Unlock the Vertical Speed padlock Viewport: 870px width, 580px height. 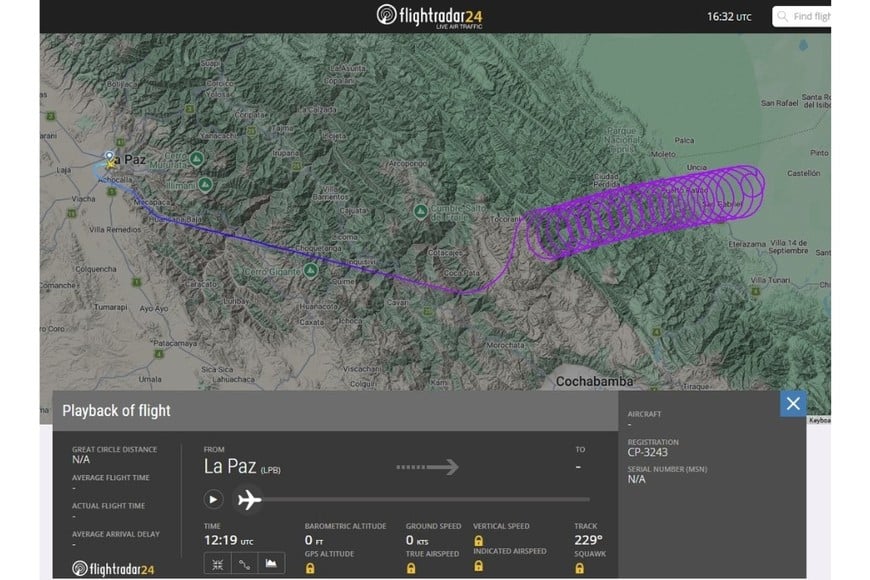pos(477,540)
